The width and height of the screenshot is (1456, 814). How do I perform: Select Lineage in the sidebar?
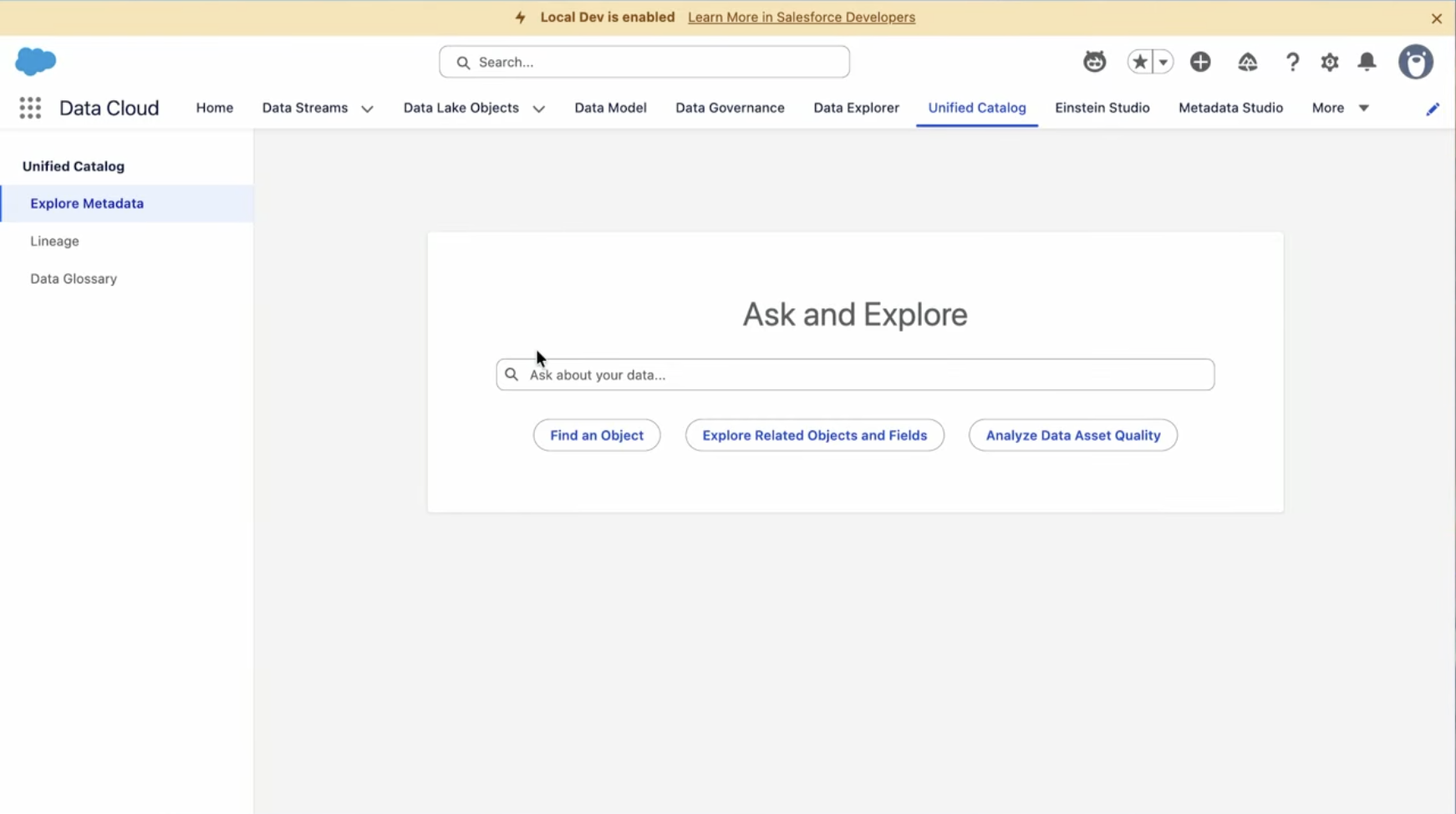coord(54,241)
